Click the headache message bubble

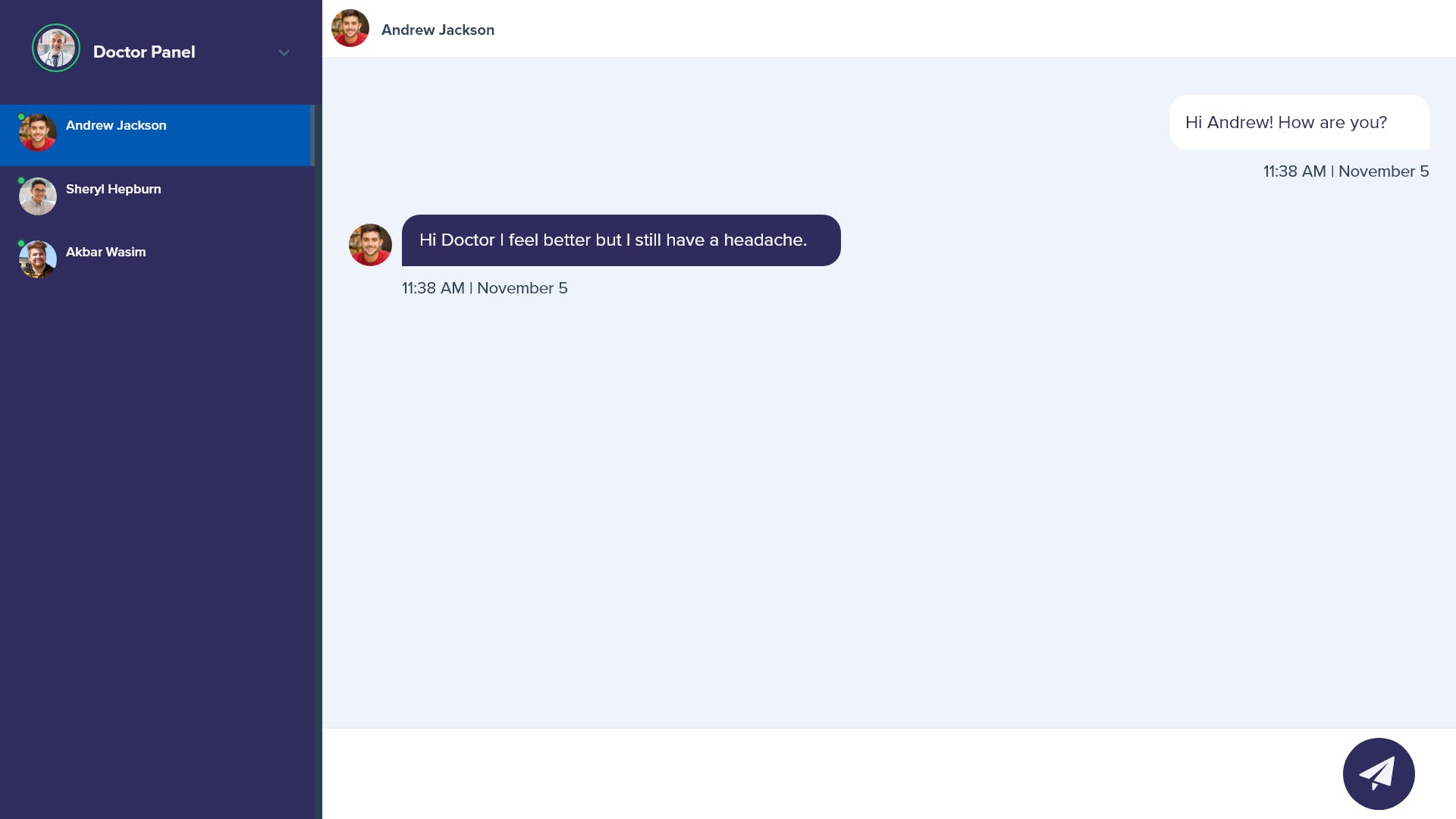point(620,240)
